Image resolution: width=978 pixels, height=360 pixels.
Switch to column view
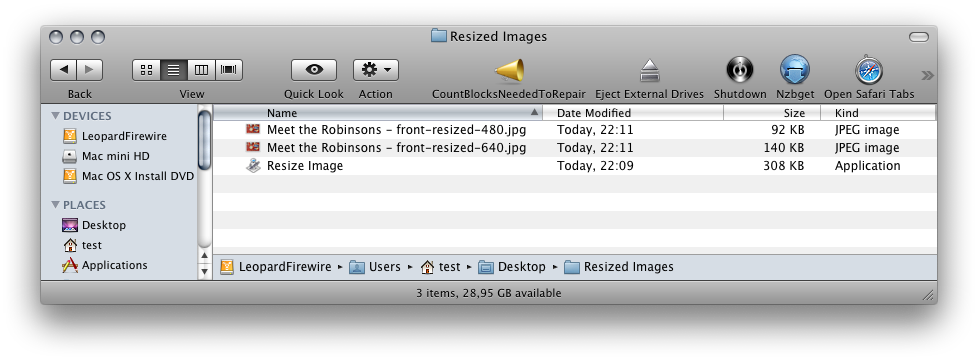(x=201, y=70)
